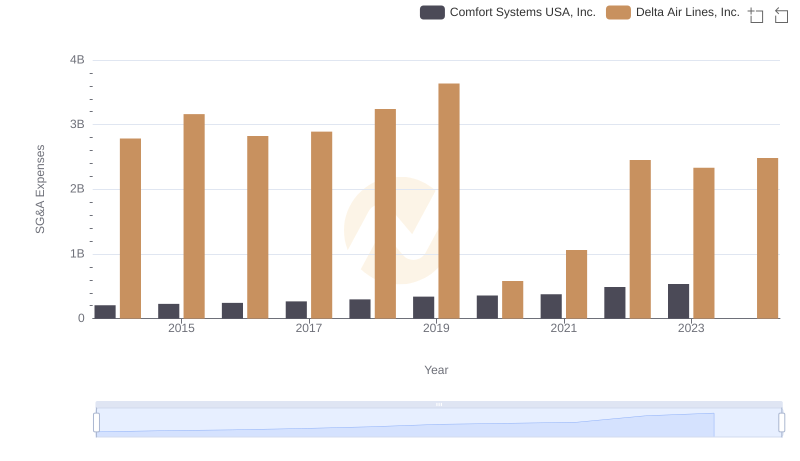Screen dimensions: 800x461
Task: Click the SG&A Expenses axis title
Action: point(40,189)
